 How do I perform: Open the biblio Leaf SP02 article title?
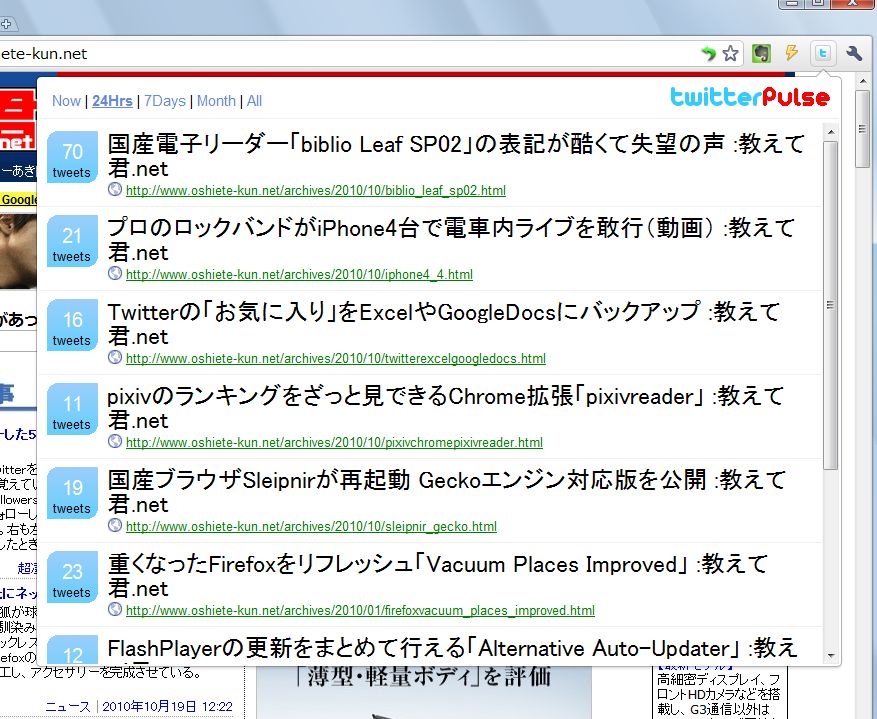456,156
